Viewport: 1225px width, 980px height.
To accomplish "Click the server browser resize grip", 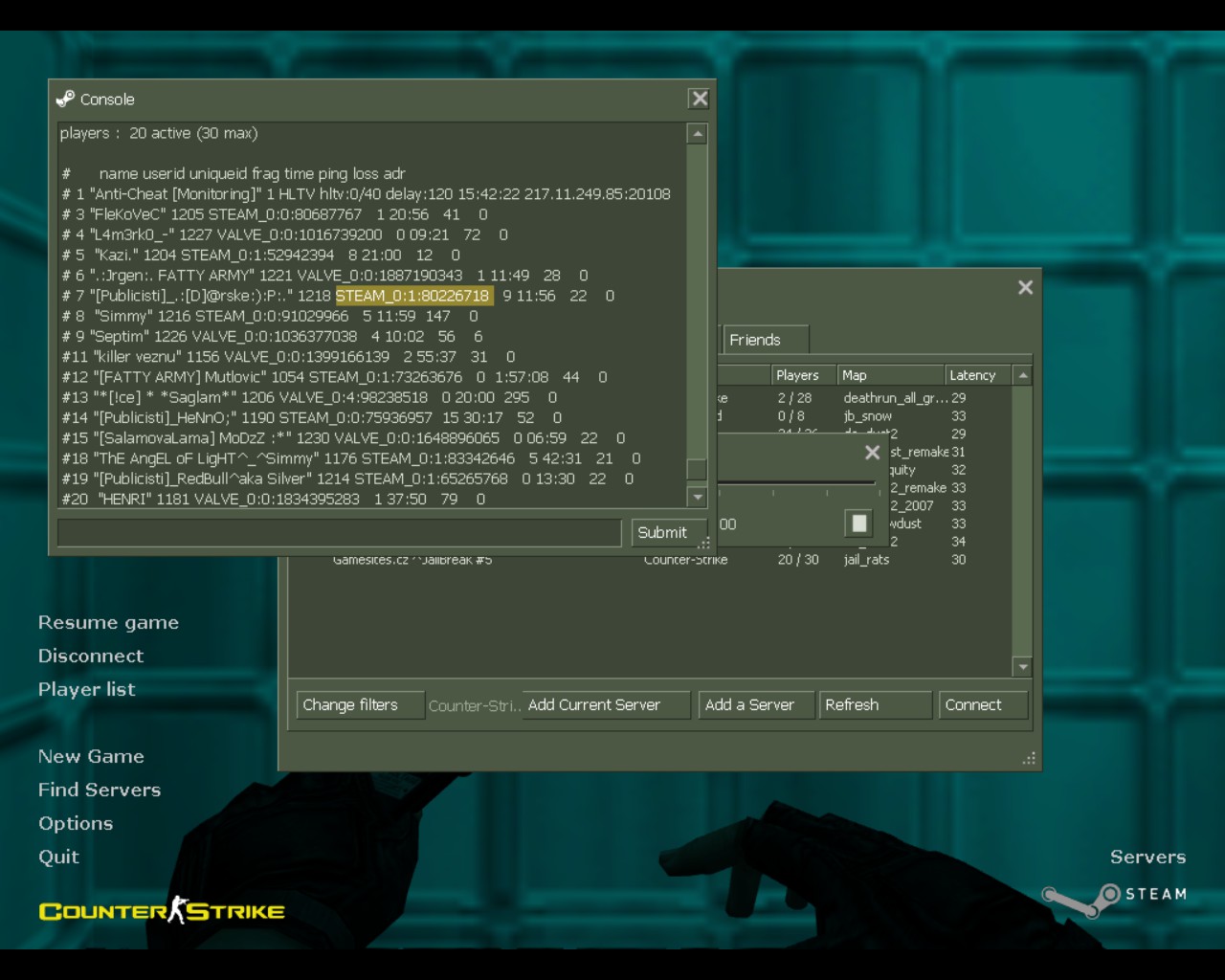I will [1030, 759].
